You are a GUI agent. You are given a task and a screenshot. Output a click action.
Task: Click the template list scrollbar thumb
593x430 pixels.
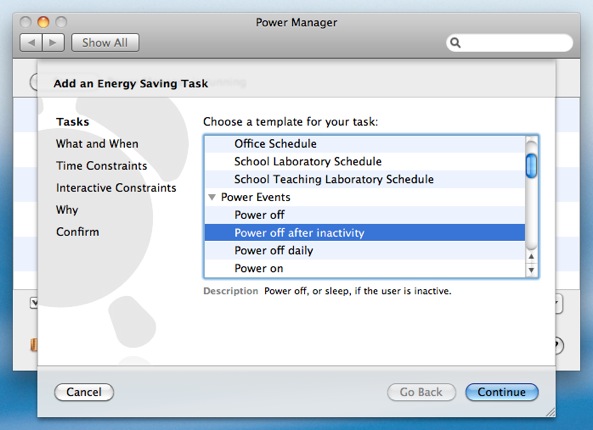pos(531,166)
